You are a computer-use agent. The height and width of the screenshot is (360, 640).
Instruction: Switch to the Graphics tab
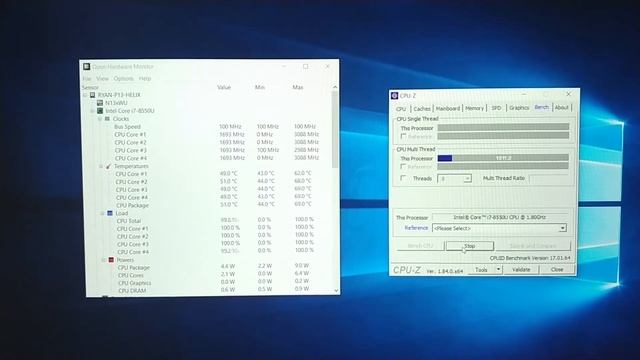tap(519, 108)
